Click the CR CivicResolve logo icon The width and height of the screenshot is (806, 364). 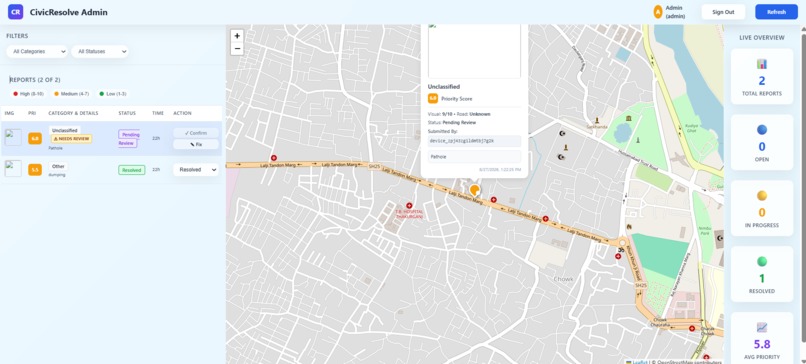15,12
